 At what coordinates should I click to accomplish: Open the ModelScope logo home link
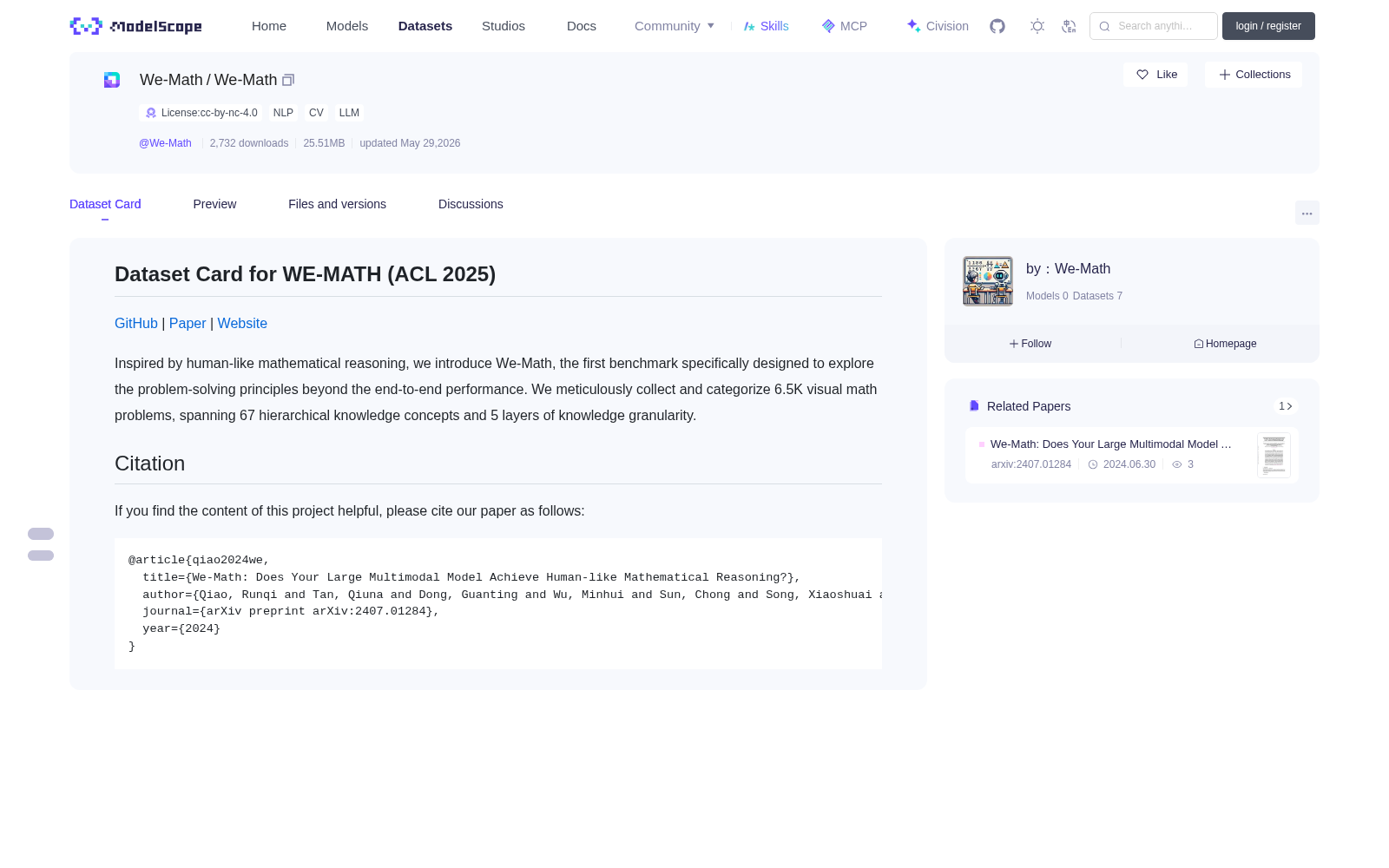pos(136,26)
